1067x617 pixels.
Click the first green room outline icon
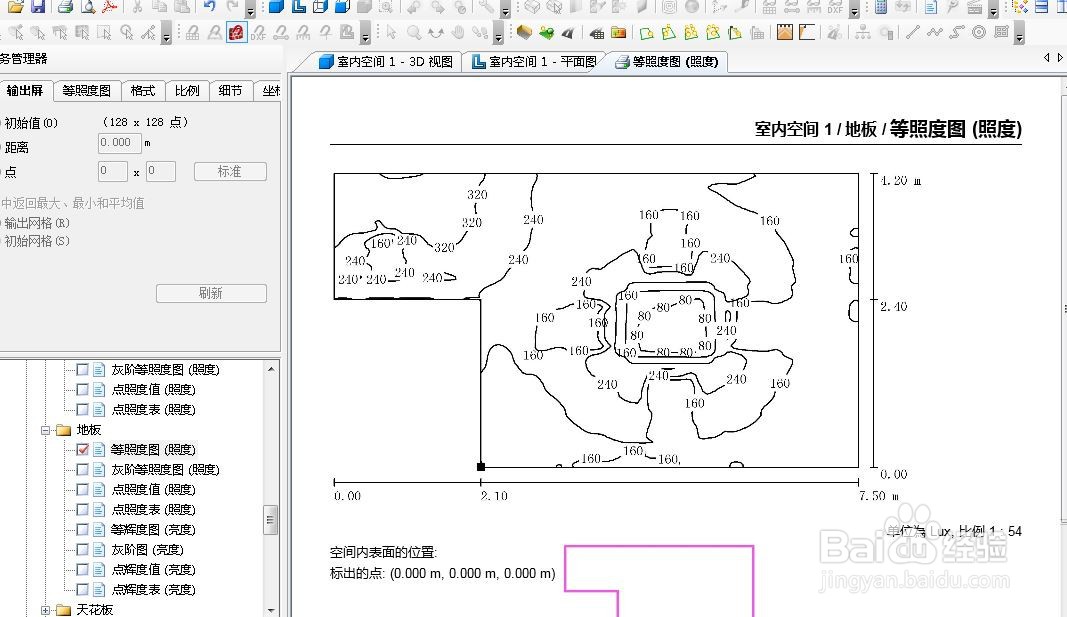coord(646,32)
